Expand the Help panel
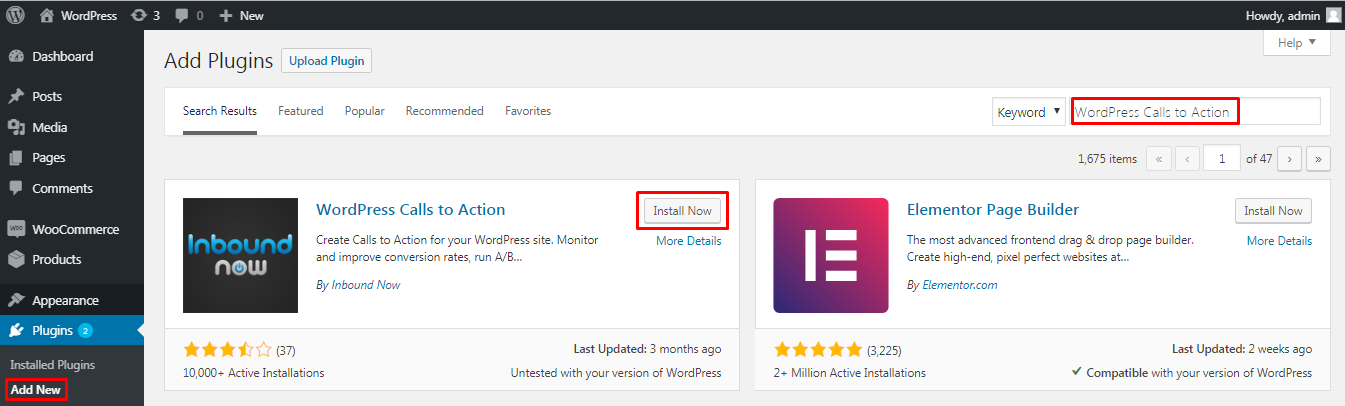Image resolution: width=1345 pixels, height=406 pixels. coord(1297,42)
